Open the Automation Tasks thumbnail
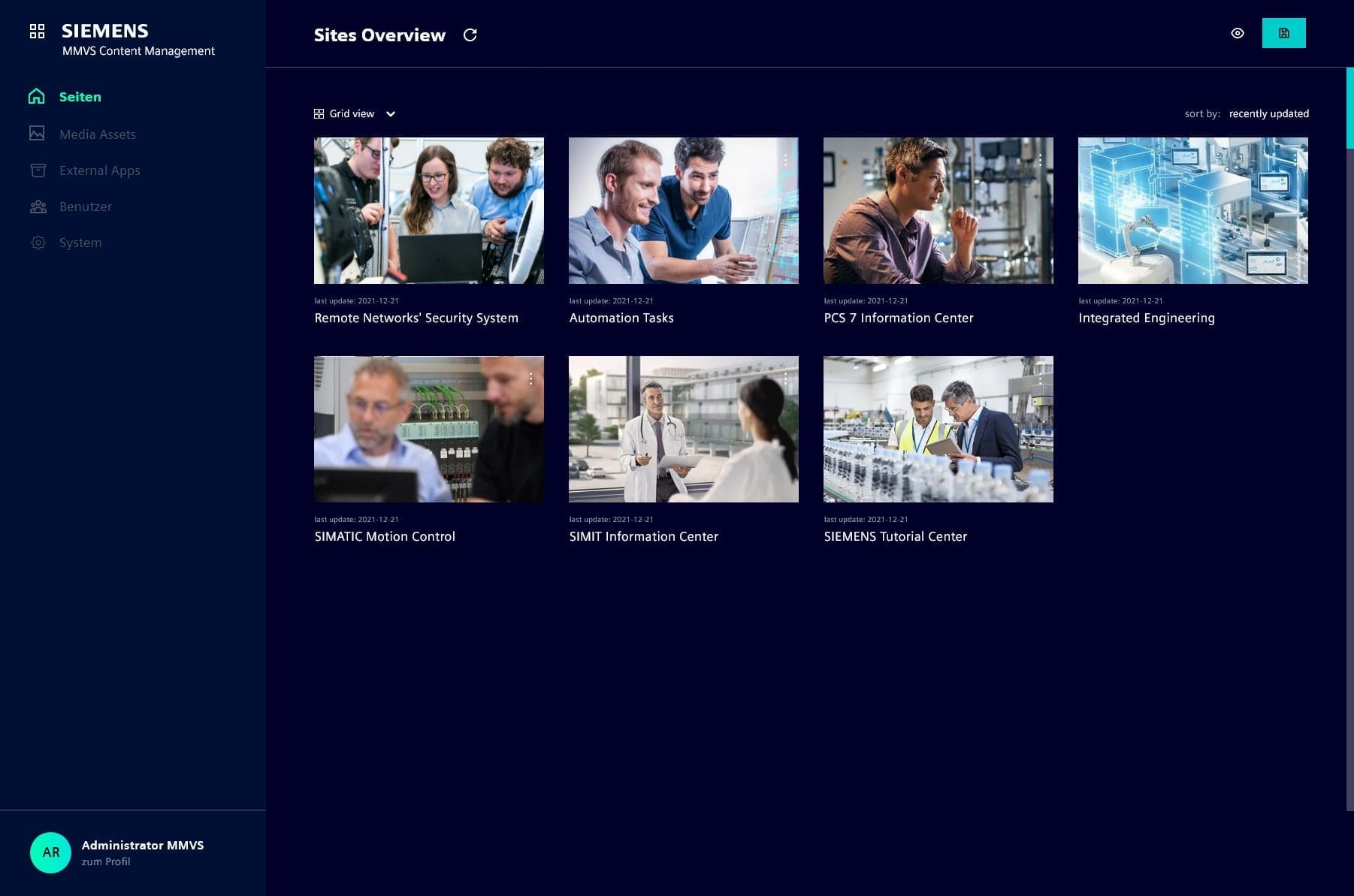 pyautogui.click(x=684, y=210)
